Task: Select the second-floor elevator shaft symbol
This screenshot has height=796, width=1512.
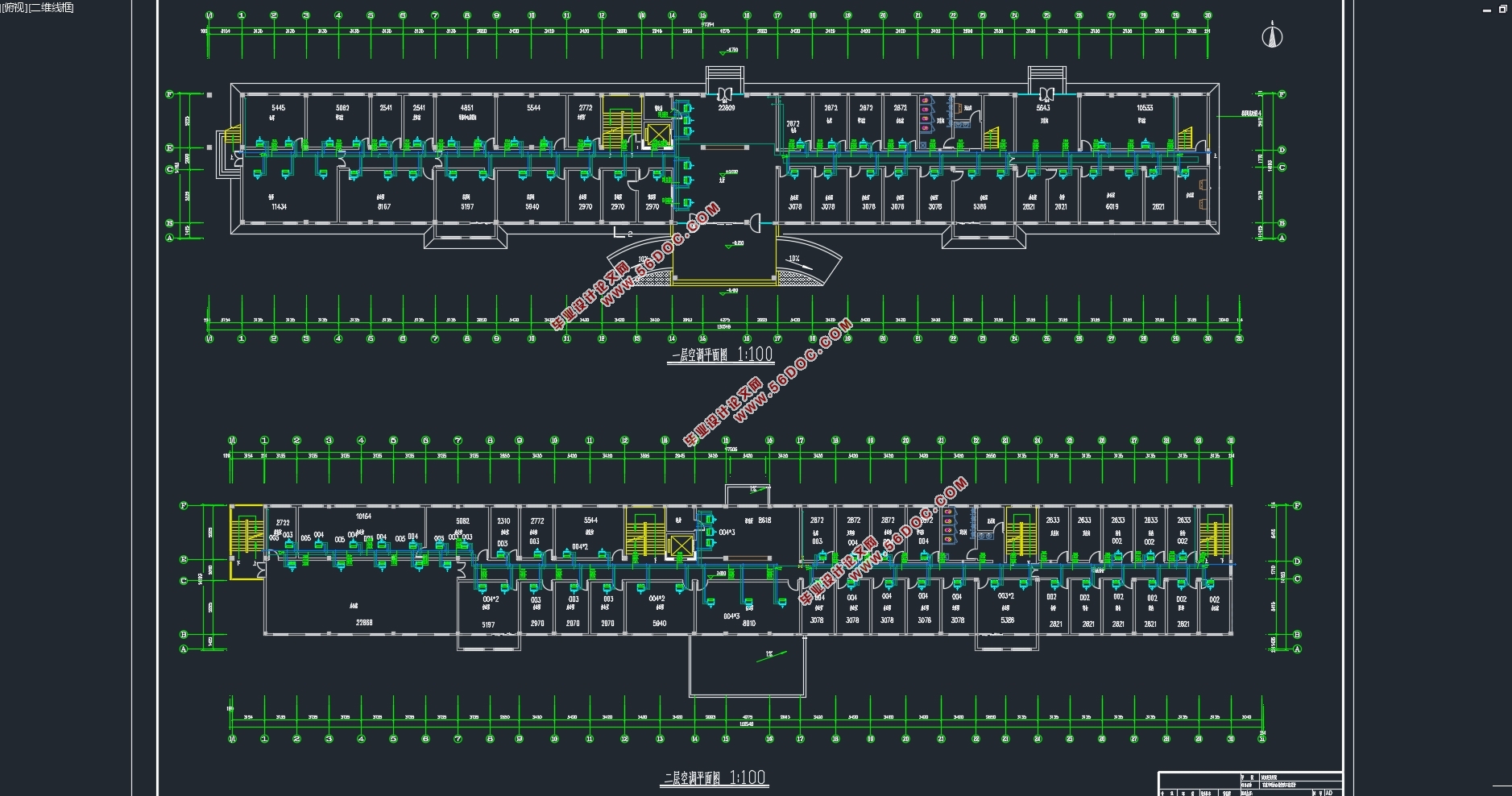Action: coord(681,545)
